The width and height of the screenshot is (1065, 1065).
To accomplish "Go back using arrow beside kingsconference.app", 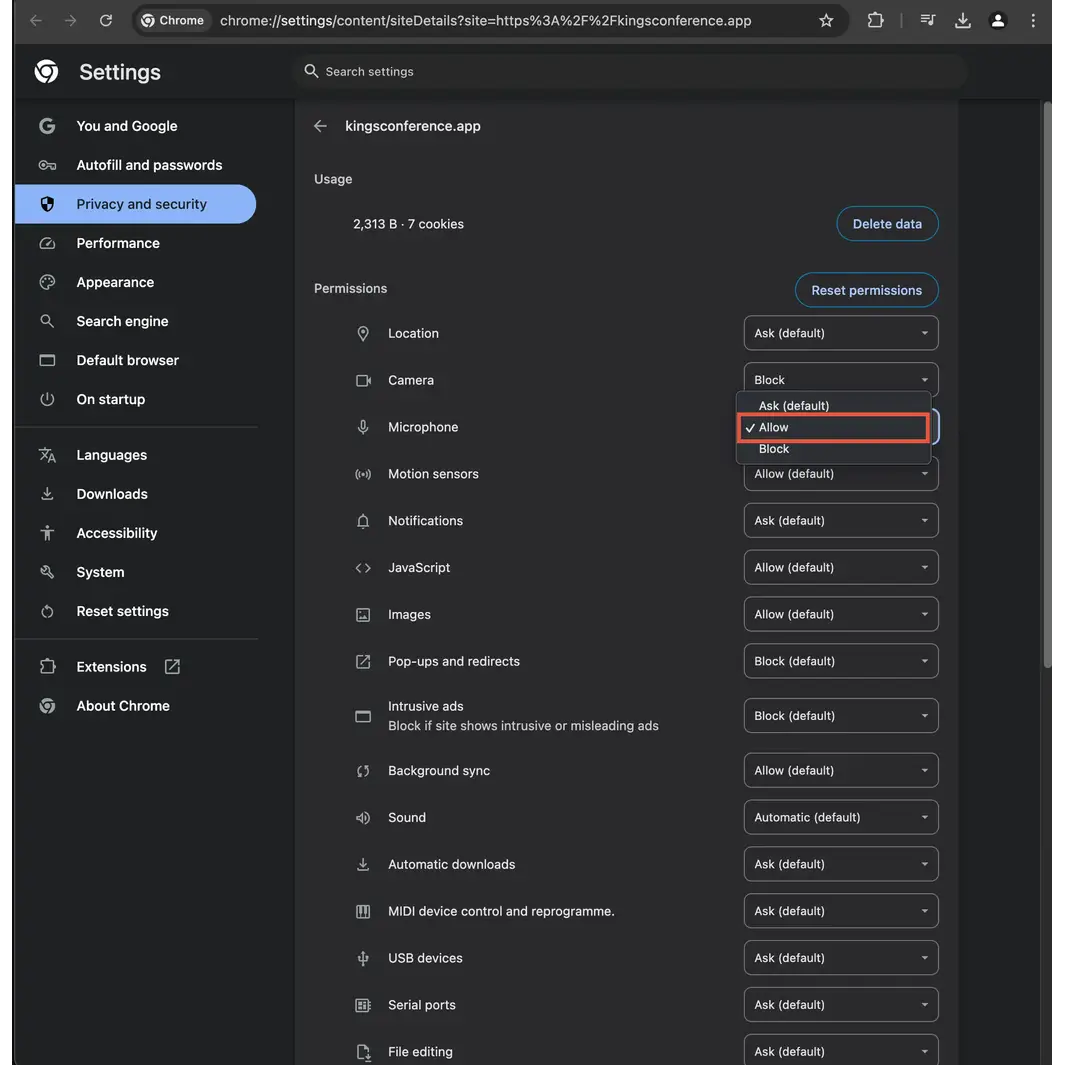I will (x=320, y=126).
